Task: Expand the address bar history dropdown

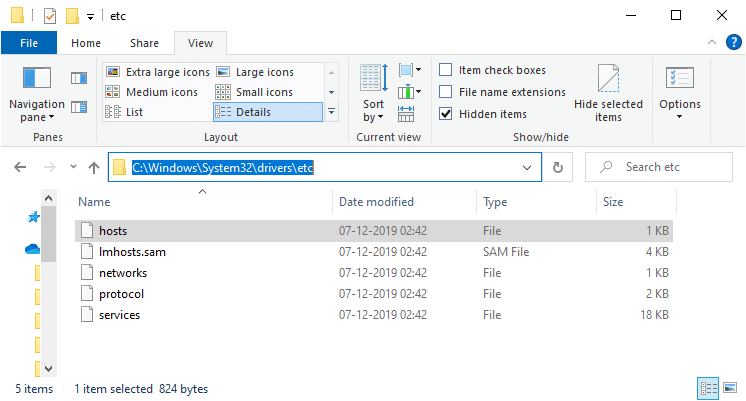Action: tap(527, 167)
